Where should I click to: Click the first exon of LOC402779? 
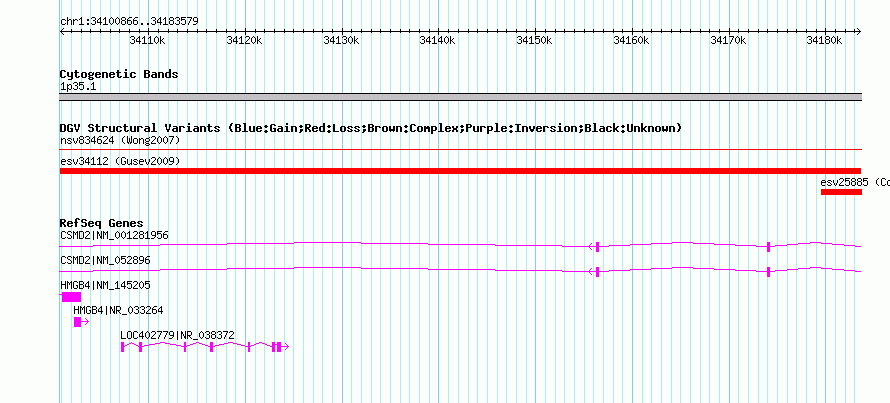tap(123, 346)
